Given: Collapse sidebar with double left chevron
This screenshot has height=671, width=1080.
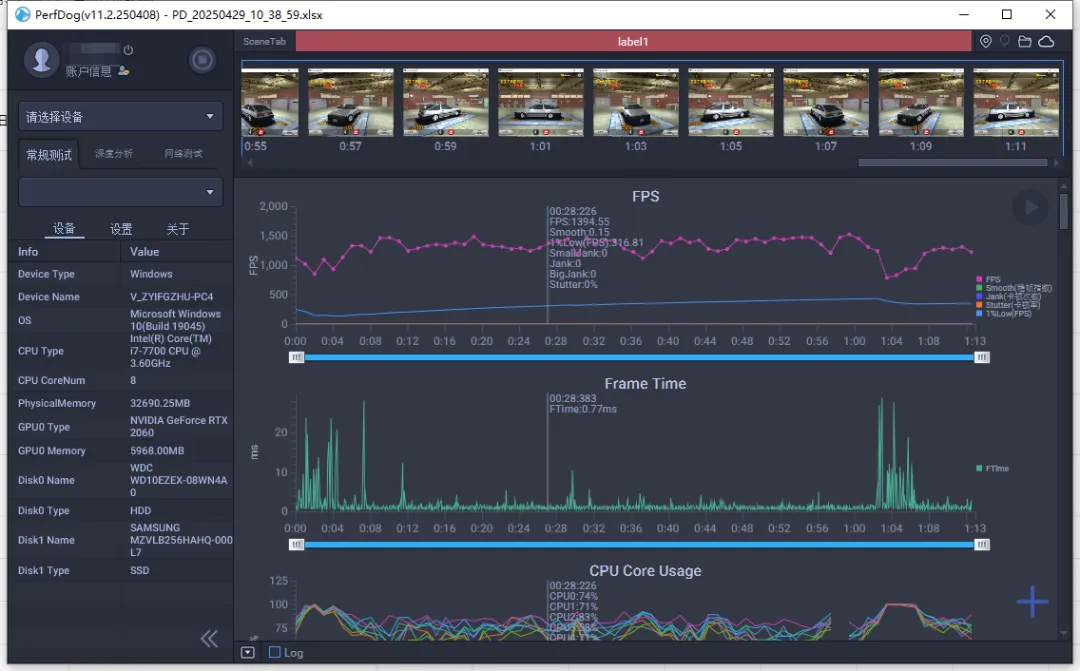Looking at the screenshot, I should pos(209,639).
